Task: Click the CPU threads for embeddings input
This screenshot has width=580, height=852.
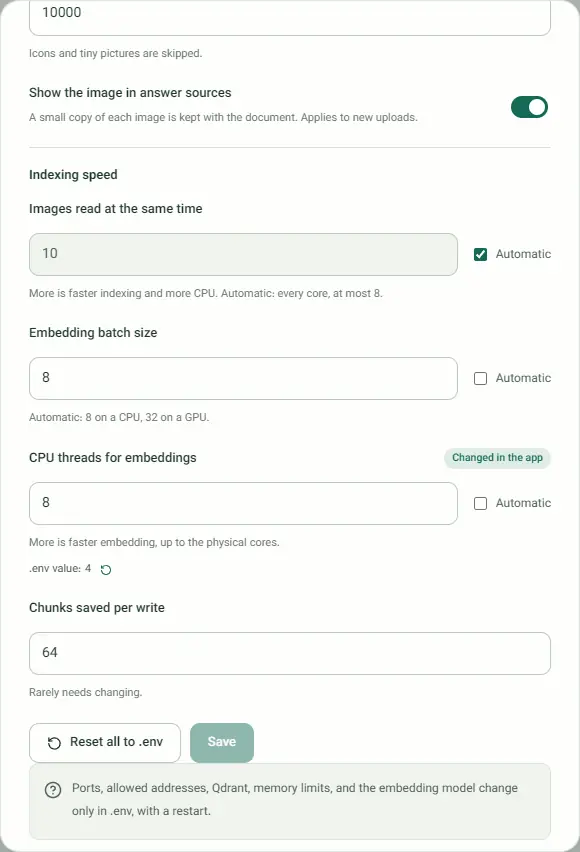Action: tap(243, 503)
